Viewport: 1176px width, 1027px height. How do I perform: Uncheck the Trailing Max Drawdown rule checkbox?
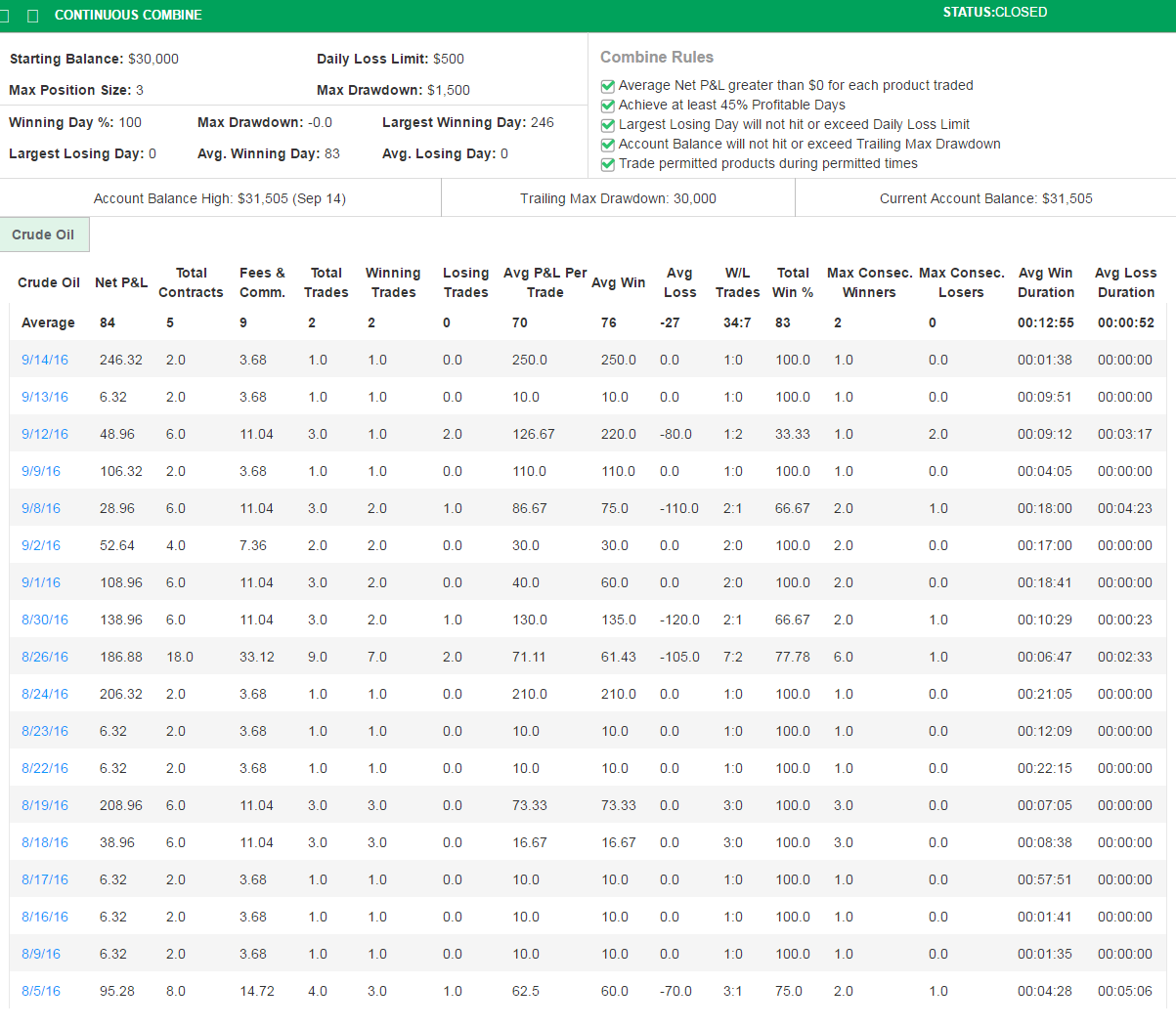pos(607,145)
